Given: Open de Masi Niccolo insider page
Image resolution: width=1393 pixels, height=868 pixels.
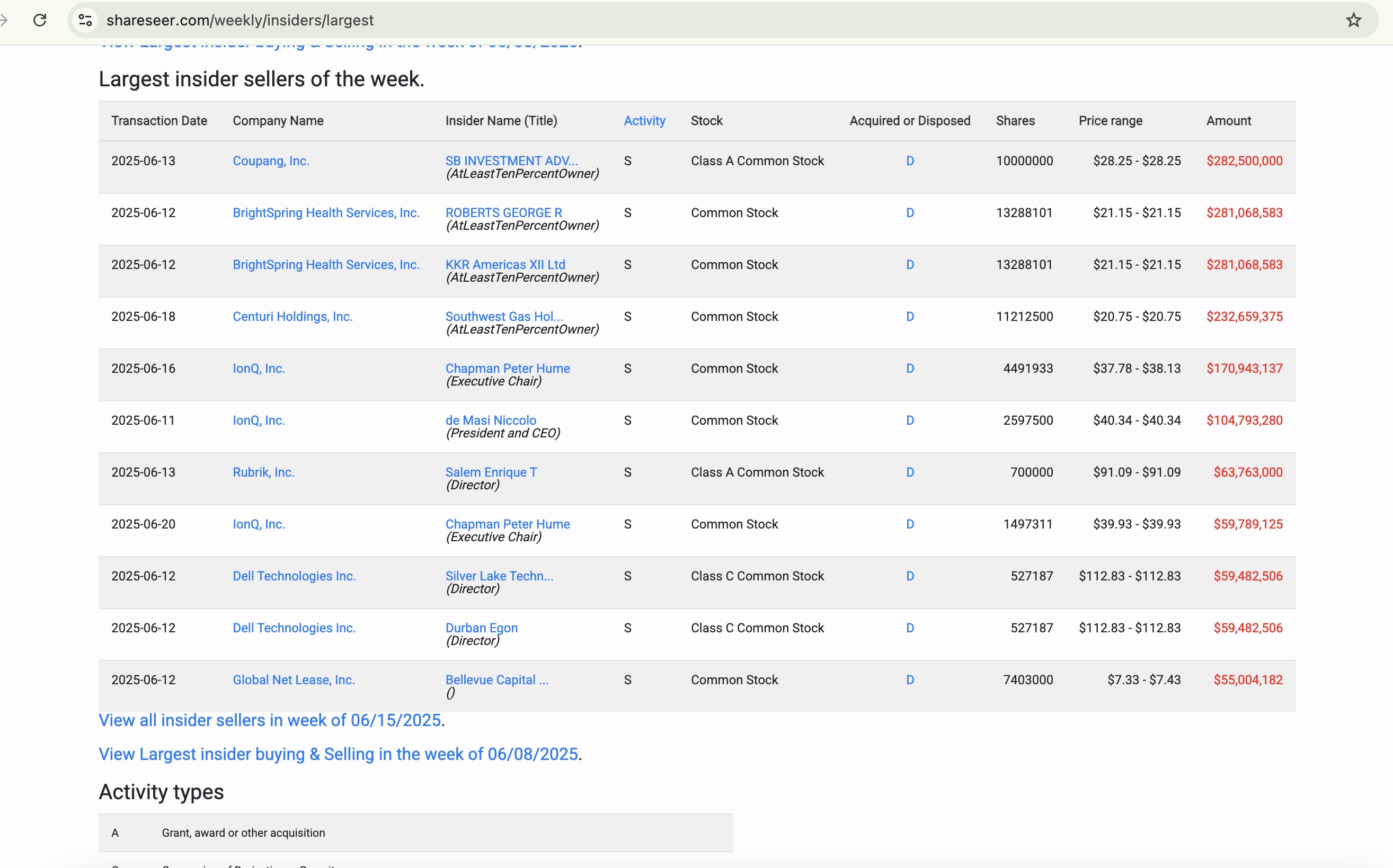Looking at the screenshot, I should coord(490,420).
